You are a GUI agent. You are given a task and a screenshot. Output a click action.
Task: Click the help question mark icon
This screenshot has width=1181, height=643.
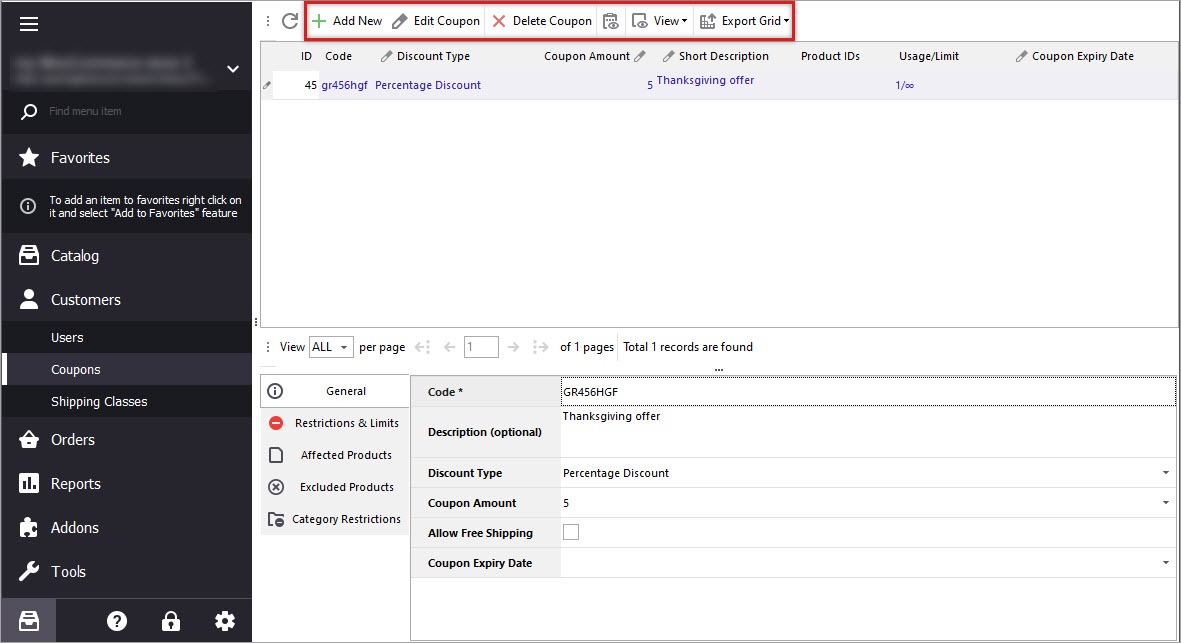(x=117, y=621)
